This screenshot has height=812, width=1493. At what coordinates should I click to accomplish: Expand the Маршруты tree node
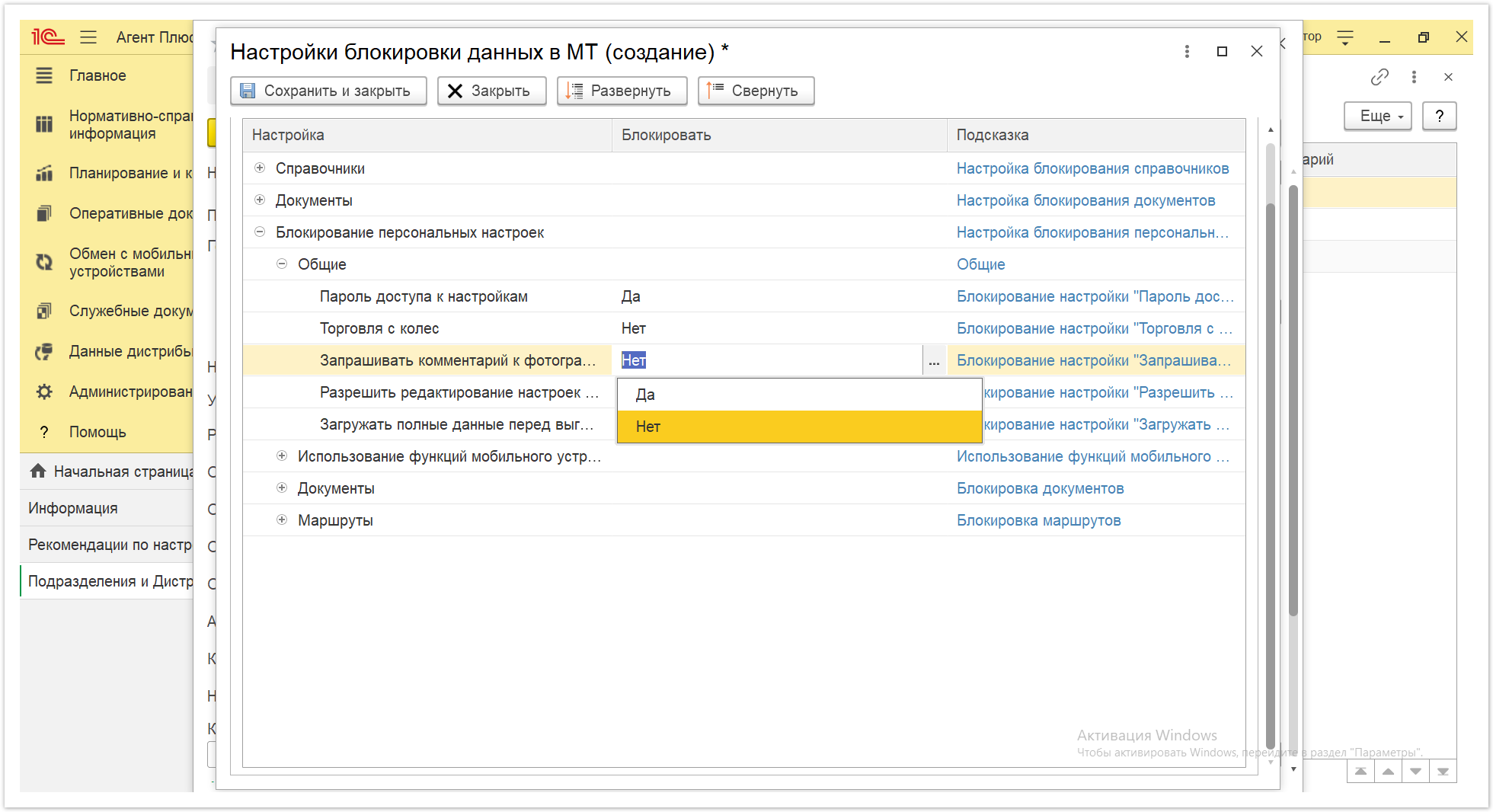click(282, 519)
